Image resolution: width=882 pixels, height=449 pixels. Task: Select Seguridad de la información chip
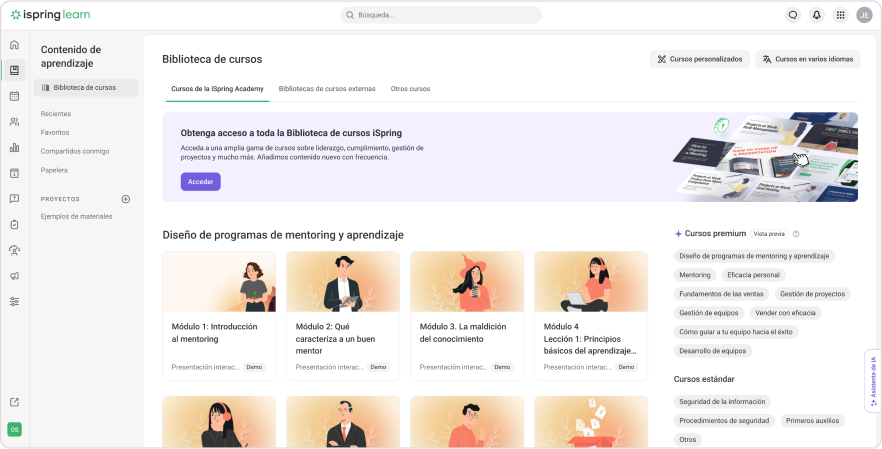point(722,402)
